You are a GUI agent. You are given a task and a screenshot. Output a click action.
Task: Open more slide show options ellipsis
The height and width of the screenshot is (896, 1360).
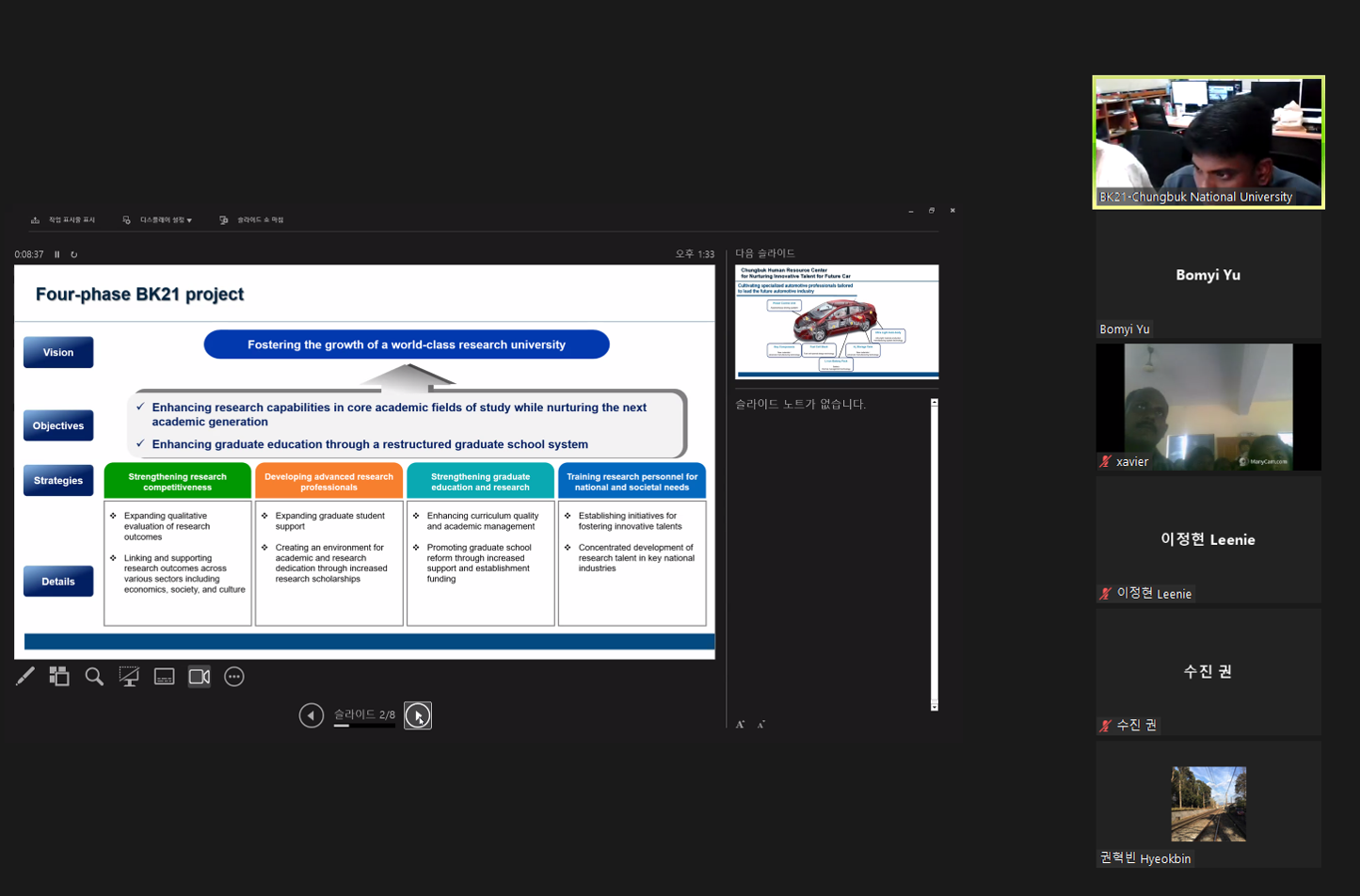[234, 677]
